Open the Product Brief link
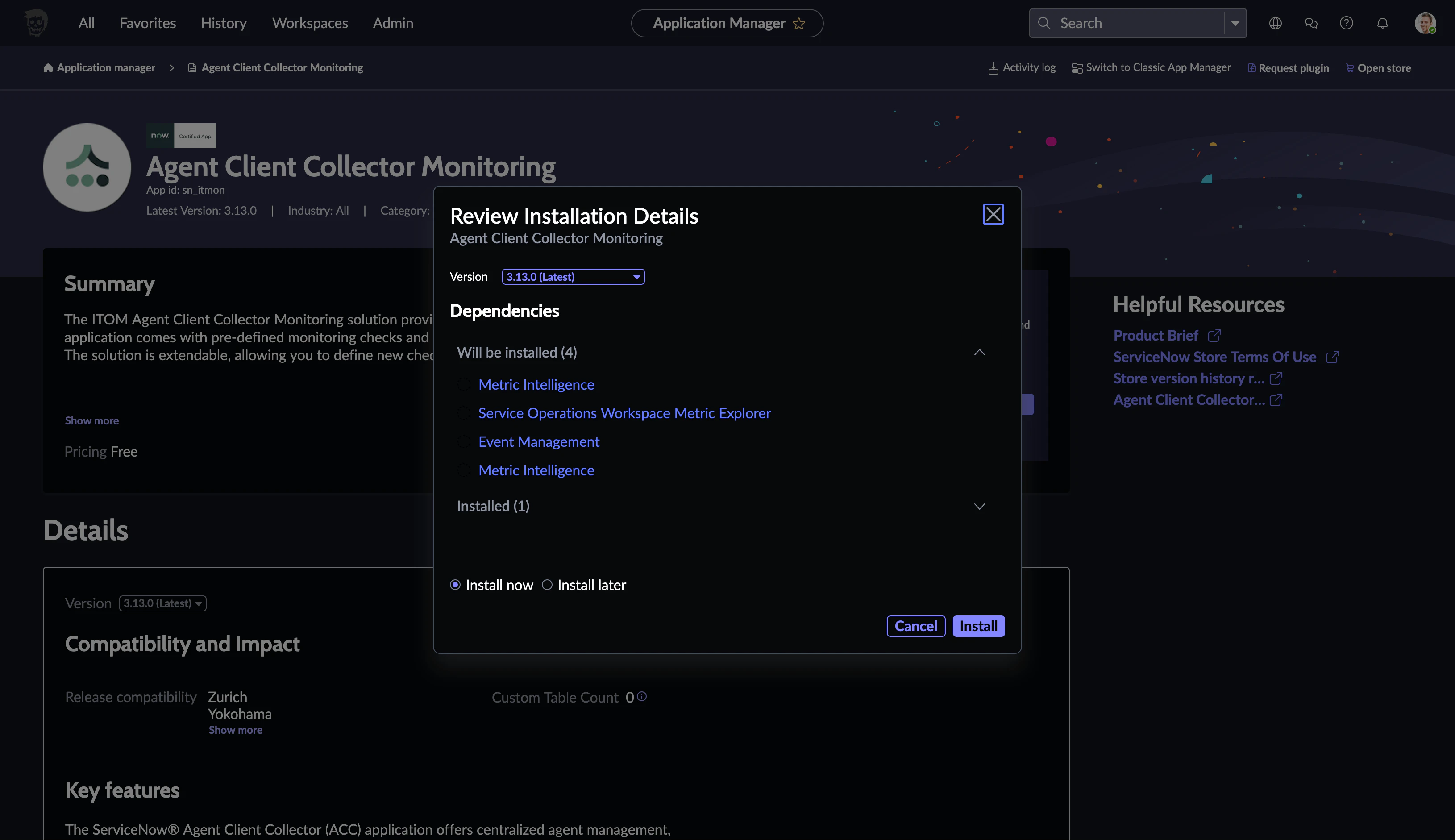This screenshot has width=1455, height=840. (1156, 336)
